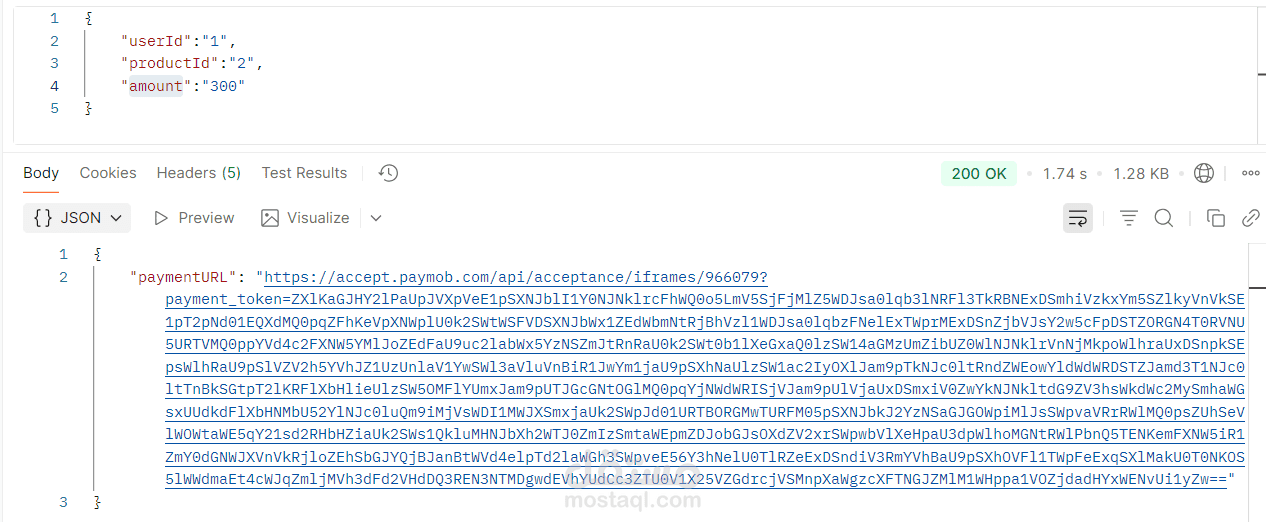Viewport: 1266px width, 522px height.
Task: Open the filter response icon
Action: coord(1128,218)
